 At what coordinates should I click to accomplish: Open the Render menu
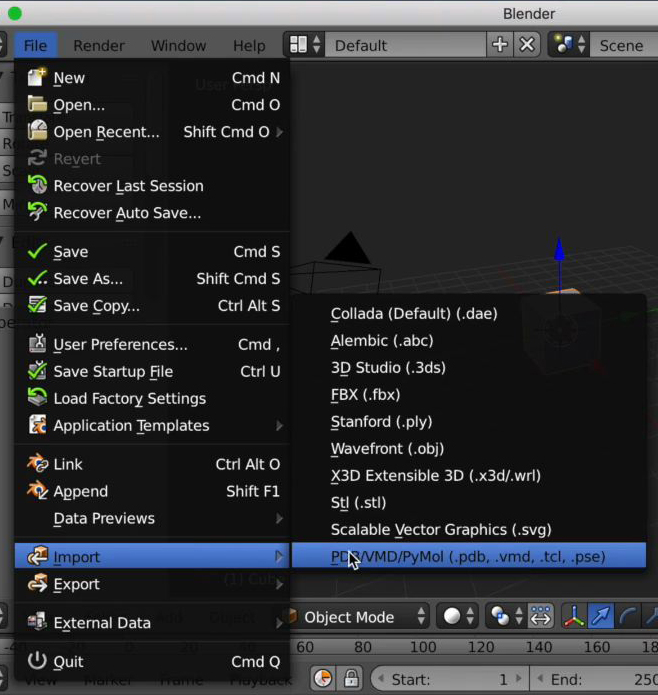coord(99,45)
